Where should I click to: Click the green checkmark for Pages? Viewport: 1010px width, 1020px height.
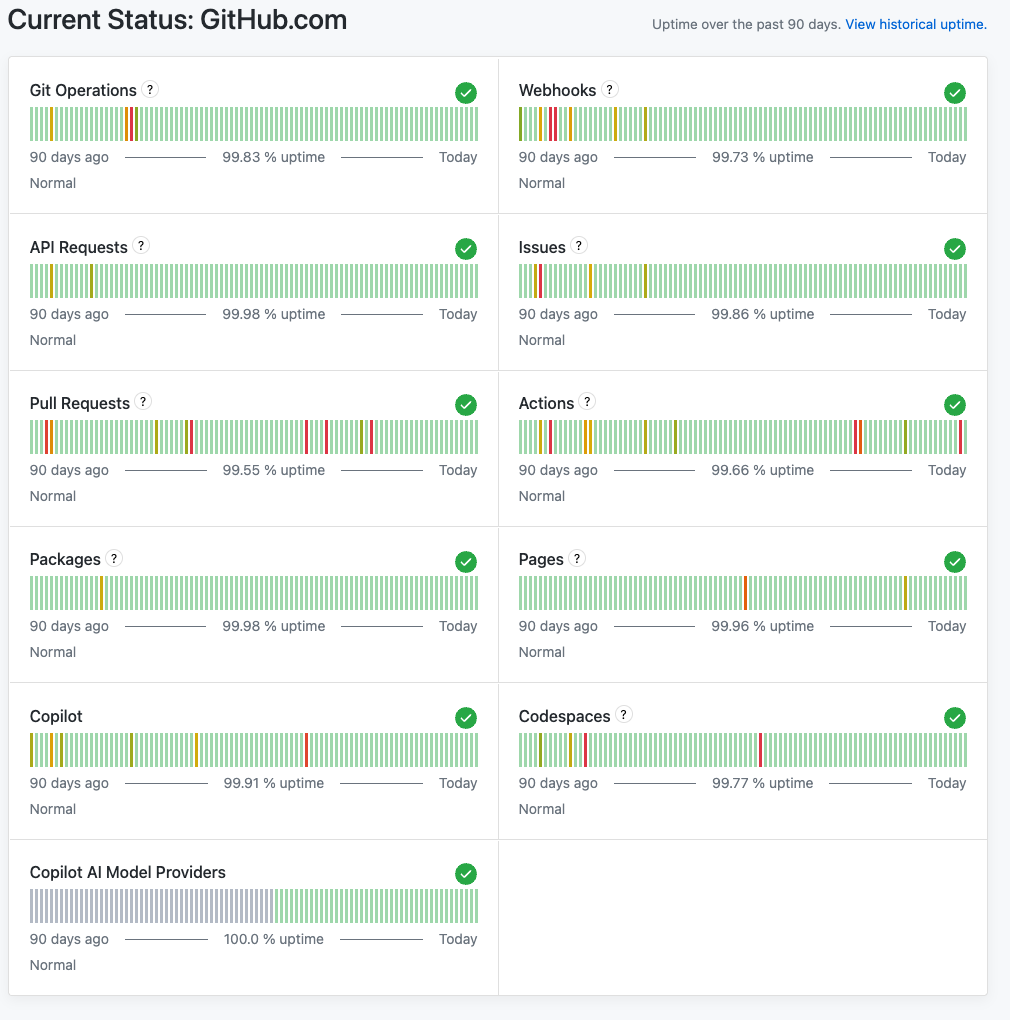(955, 561)
